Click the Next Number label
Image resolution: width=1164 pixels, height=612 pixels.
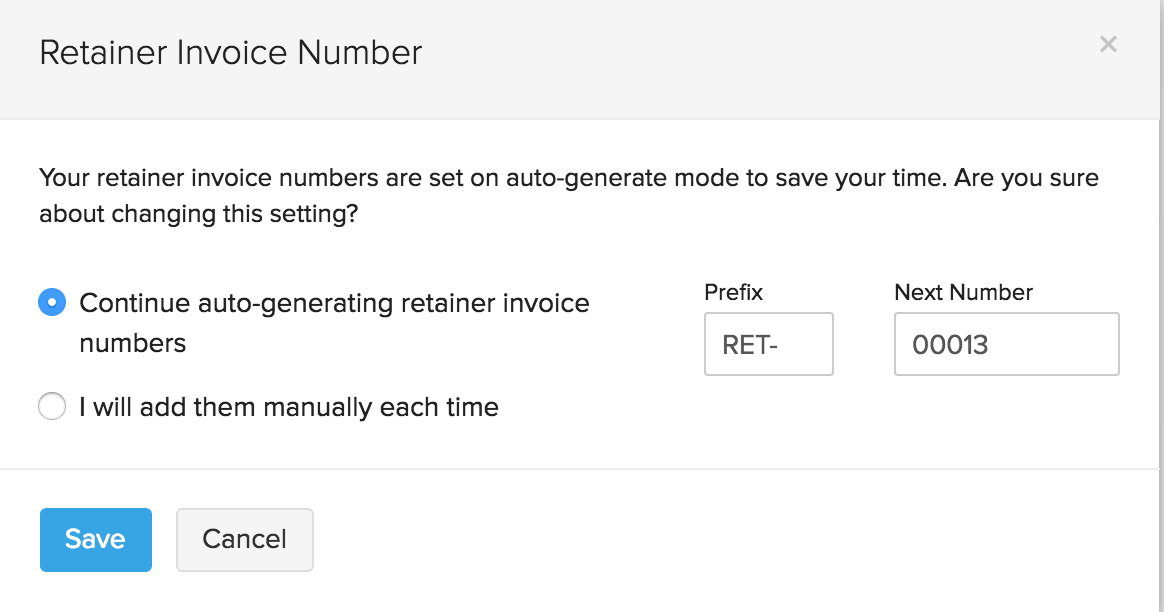click(x=963, y=292)
